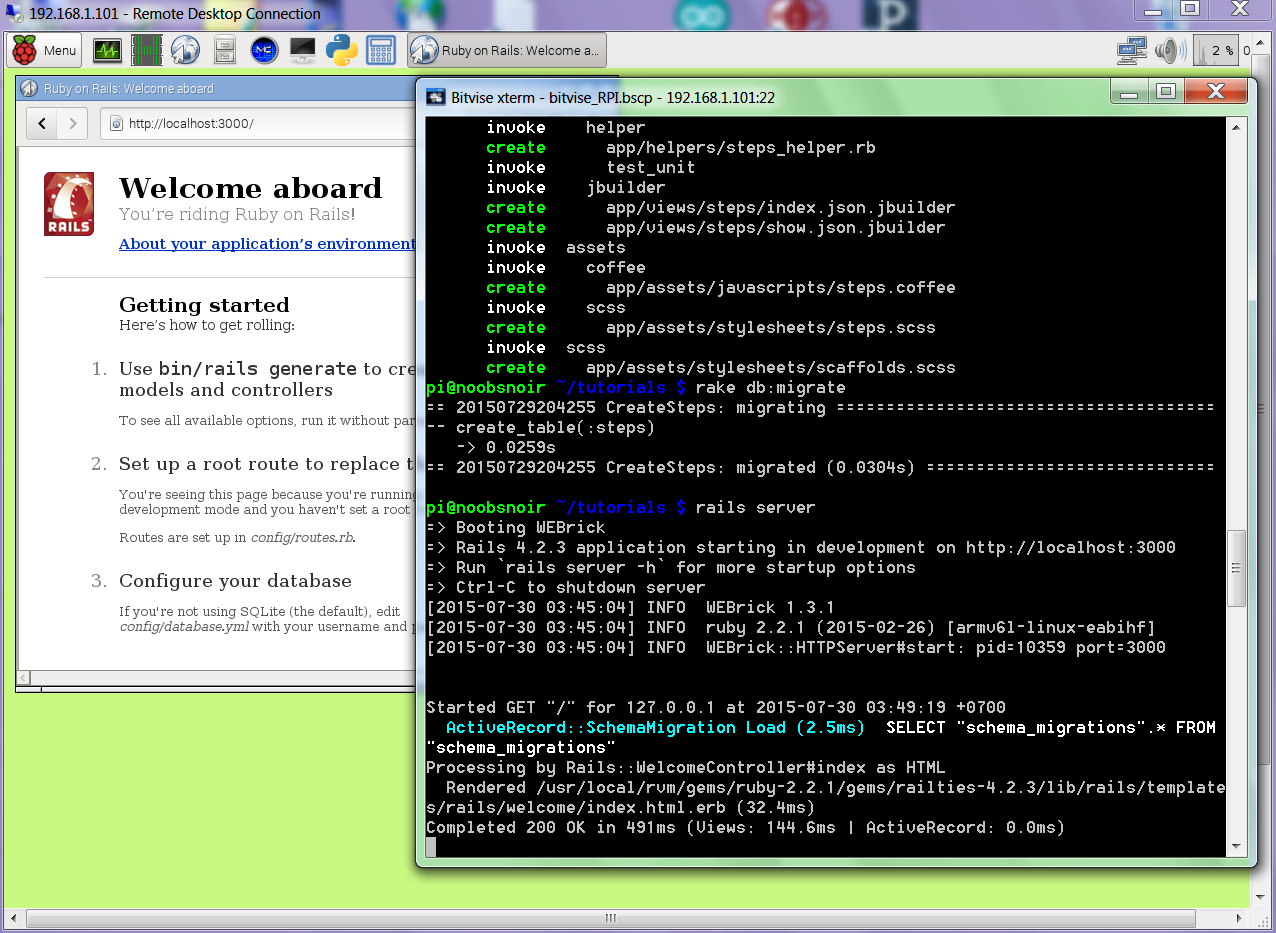Click the xterm vertical scrollbar thumb
This screenshot has height=933, width=1276.
coord(1237,568)
